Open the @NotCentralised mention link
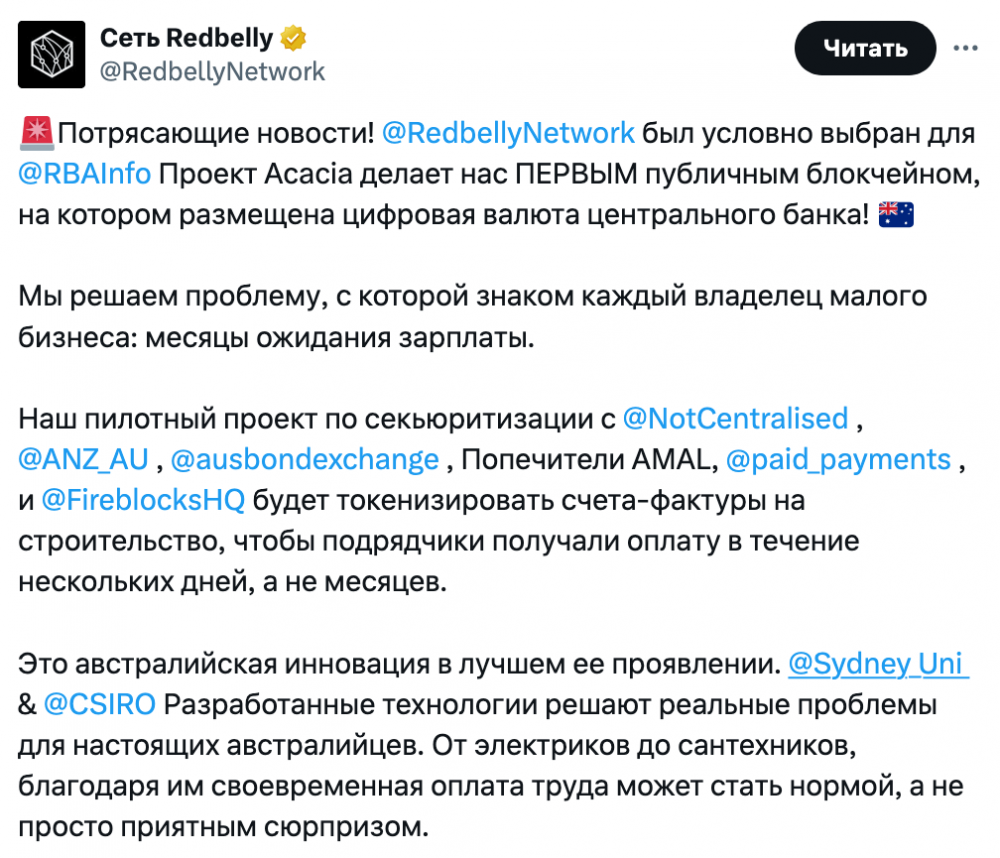Screen dimensions: 1000x858 (x=735, y=419)
